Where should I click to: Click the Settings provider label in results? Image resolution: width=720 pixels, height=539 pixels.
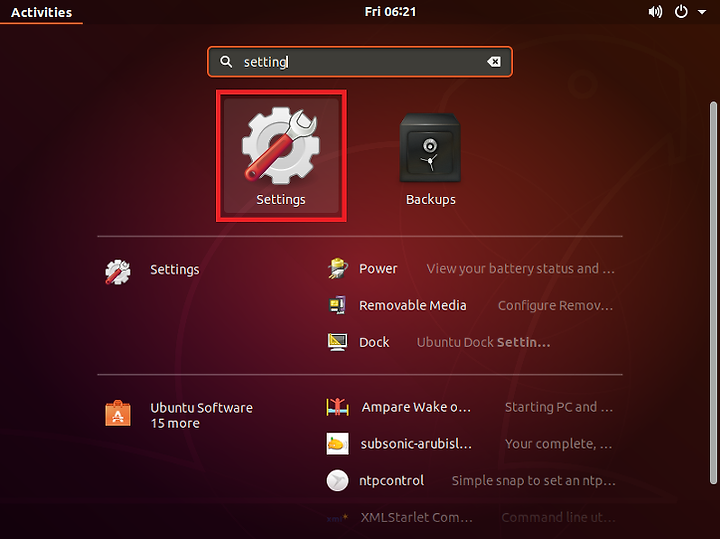point(174,270)
